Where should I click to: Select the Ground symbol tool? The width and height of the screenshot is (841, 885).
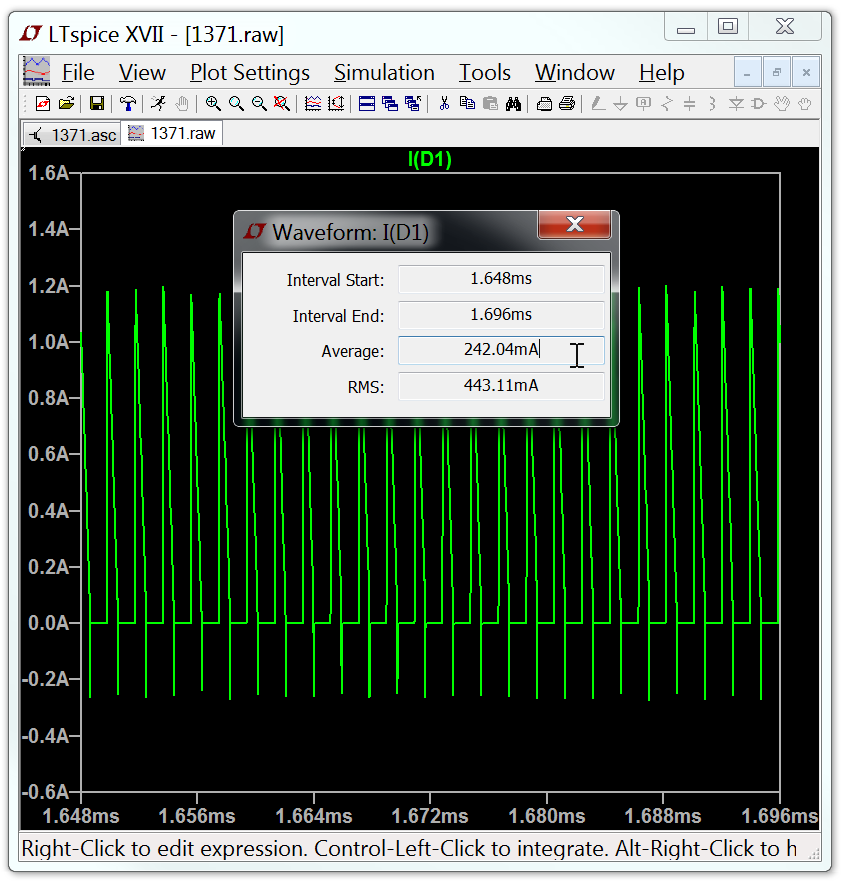pyautogui.click(x=620, y=102)
